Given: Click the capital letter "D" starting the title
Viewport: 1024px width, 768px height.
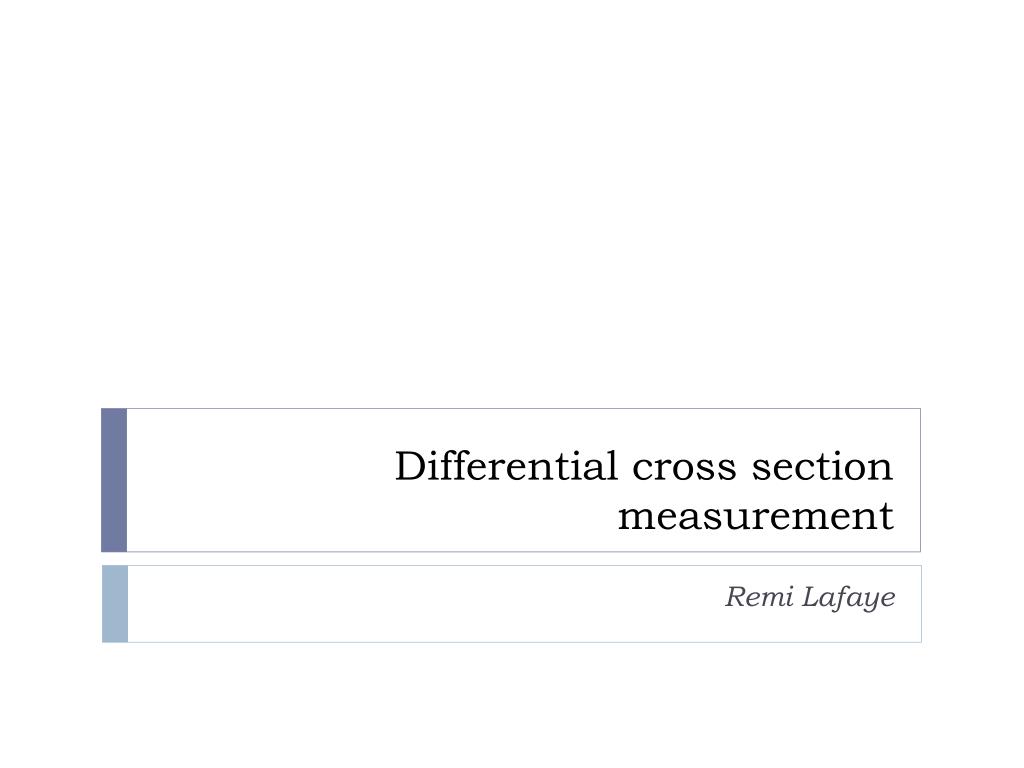Looking at the screenshot, I should tap(411, 466).
